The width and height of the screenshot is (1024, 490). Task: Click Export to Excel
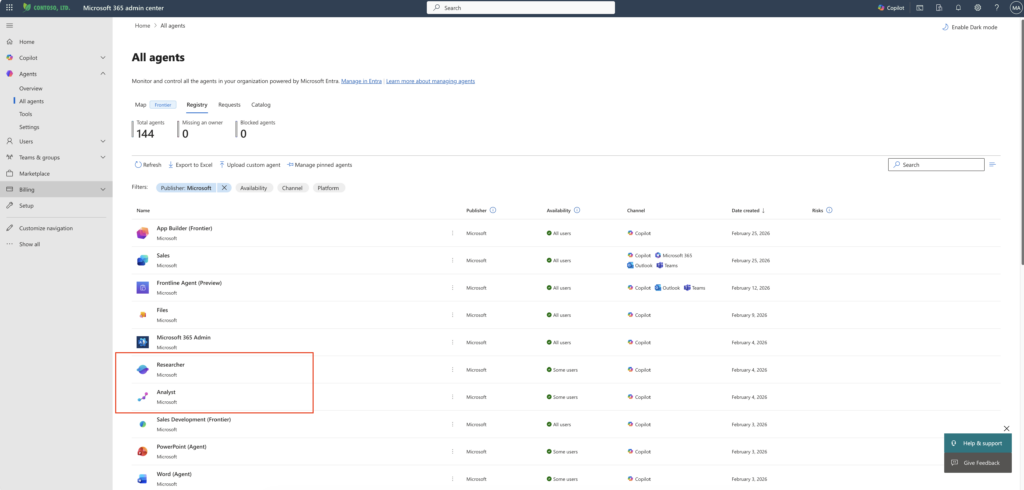pyautogui.click(x=190, y=164)
